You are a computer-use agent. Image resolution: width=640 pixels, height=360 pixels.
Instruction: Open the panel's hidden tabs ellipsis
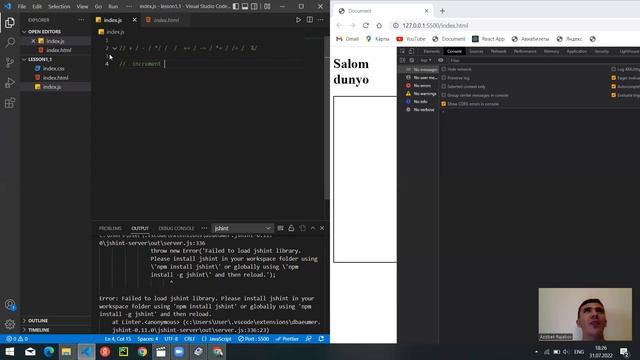tap(204, 228)
